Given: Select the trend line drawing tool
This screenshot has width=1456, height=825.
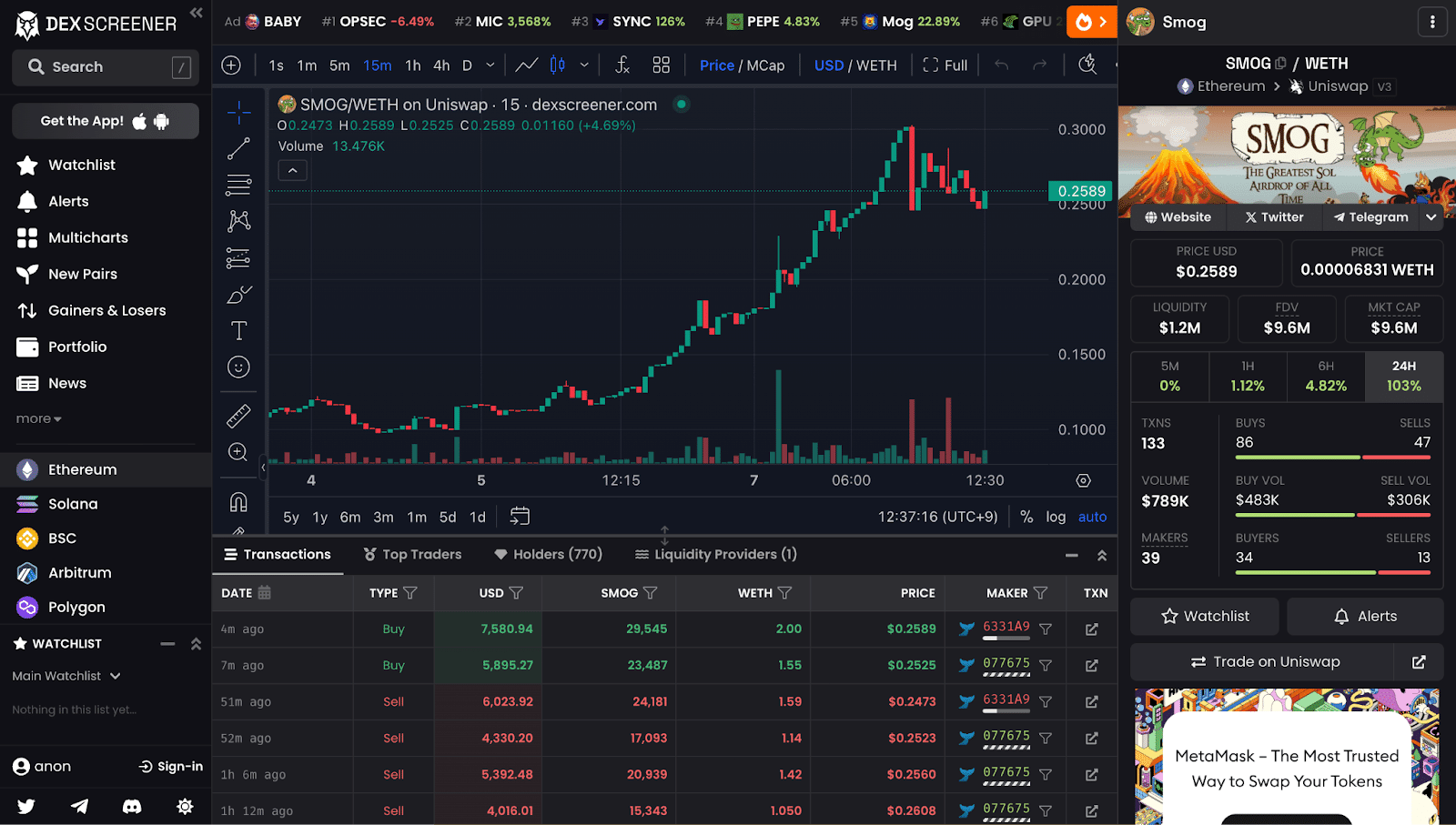Looking at the screenshot, I should point(238,148).
